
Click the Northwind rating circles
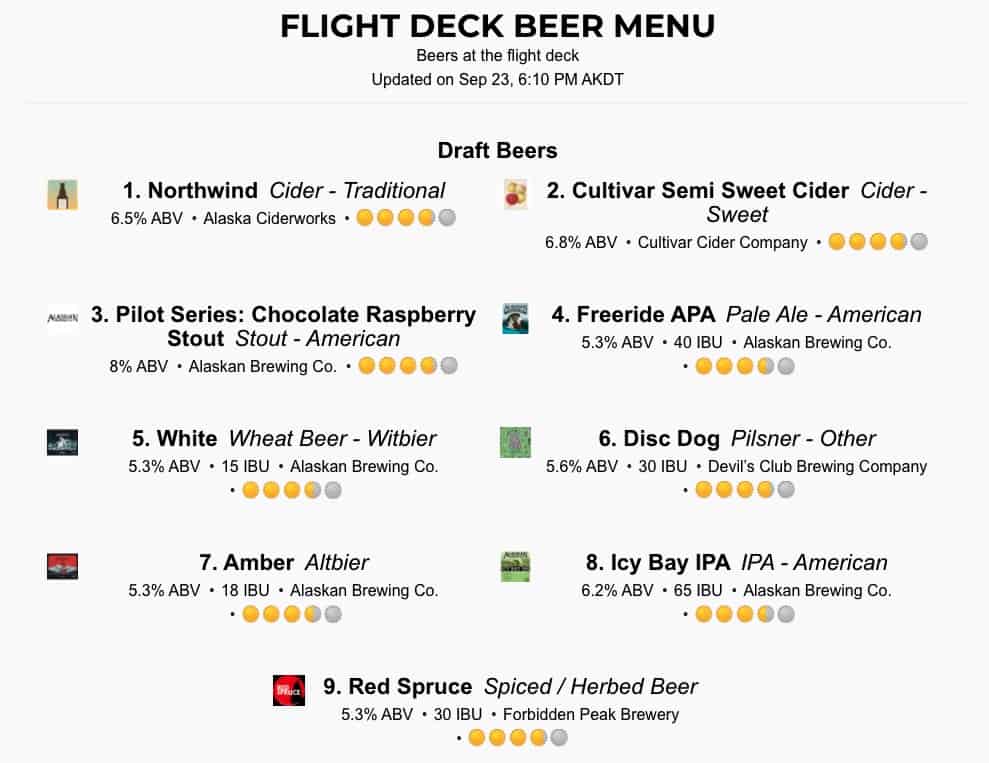coord(406,218)
